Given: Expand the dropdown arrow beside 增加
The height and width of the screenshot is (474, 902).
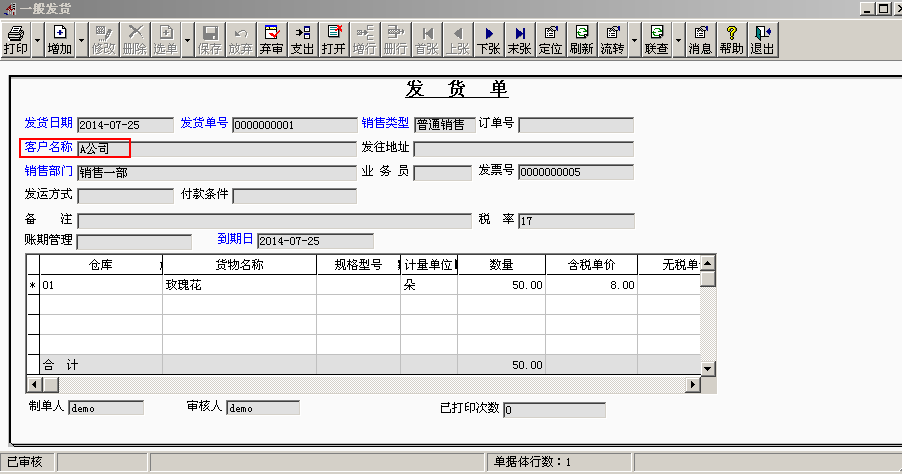Looking at the screenshot, I should (x=81, y=40).
